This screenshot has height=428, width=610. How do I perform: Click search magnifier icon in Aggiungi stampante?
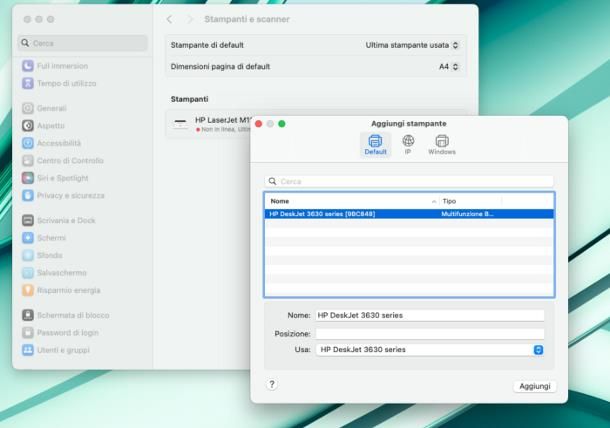point(272,181)
